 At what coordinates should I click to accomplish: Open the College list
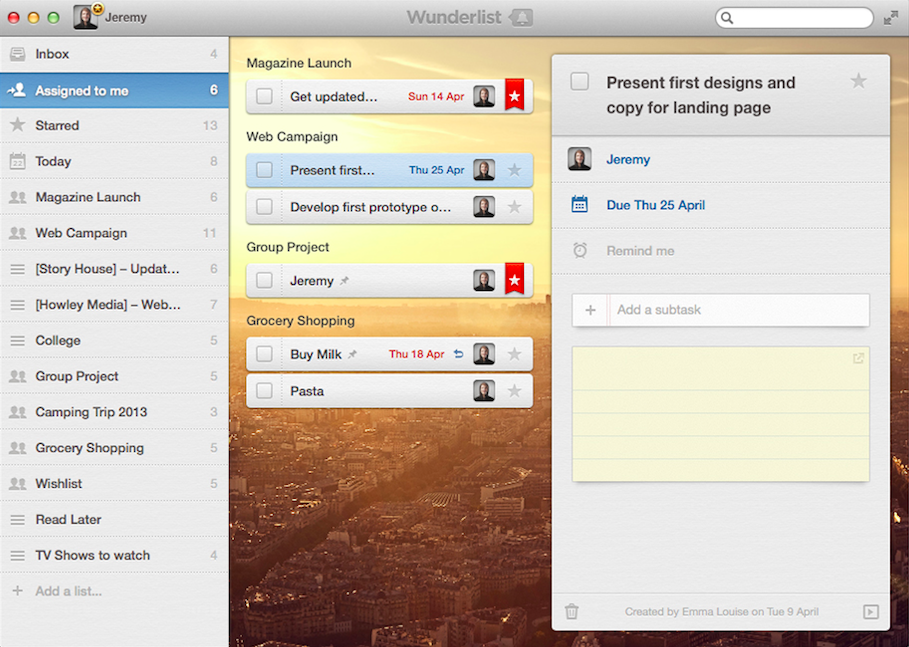tap(114, 340)
